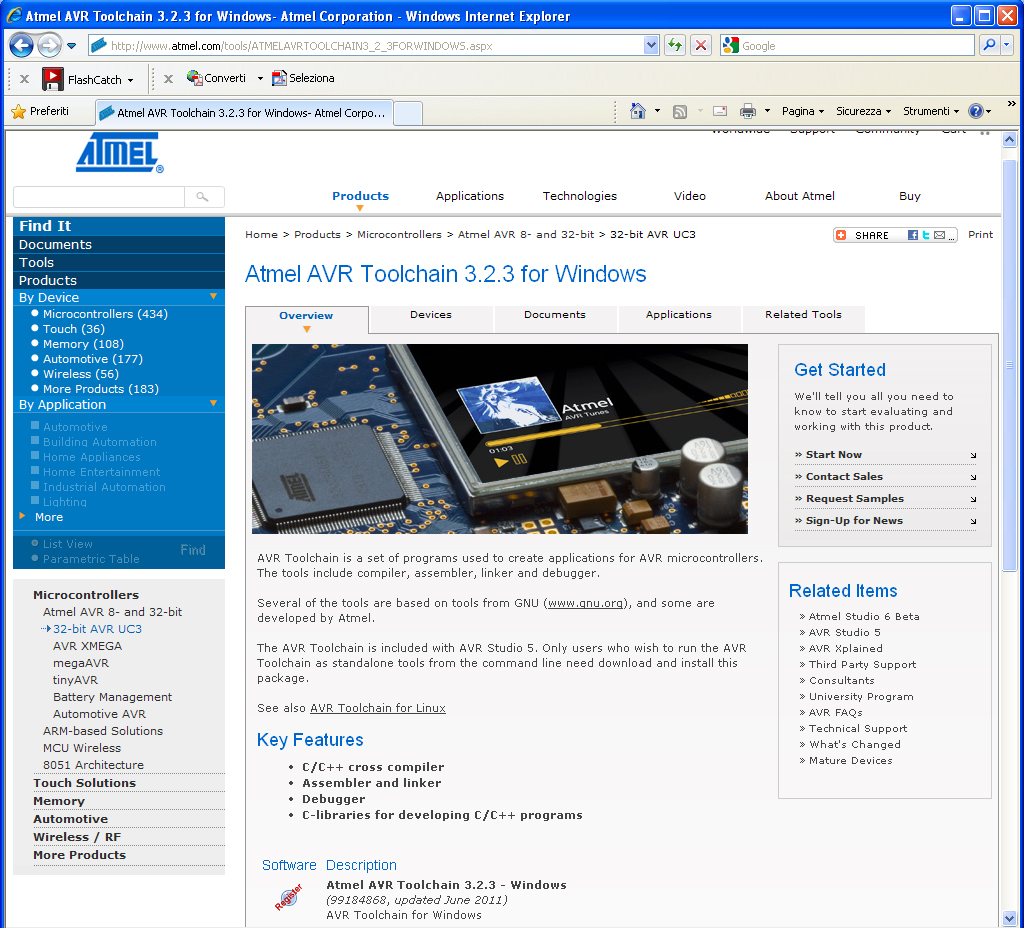This screenshot has height=928, width=1024.
Task: Open the AVR Toolchain for Linux link
Action: tap(377, 708)
